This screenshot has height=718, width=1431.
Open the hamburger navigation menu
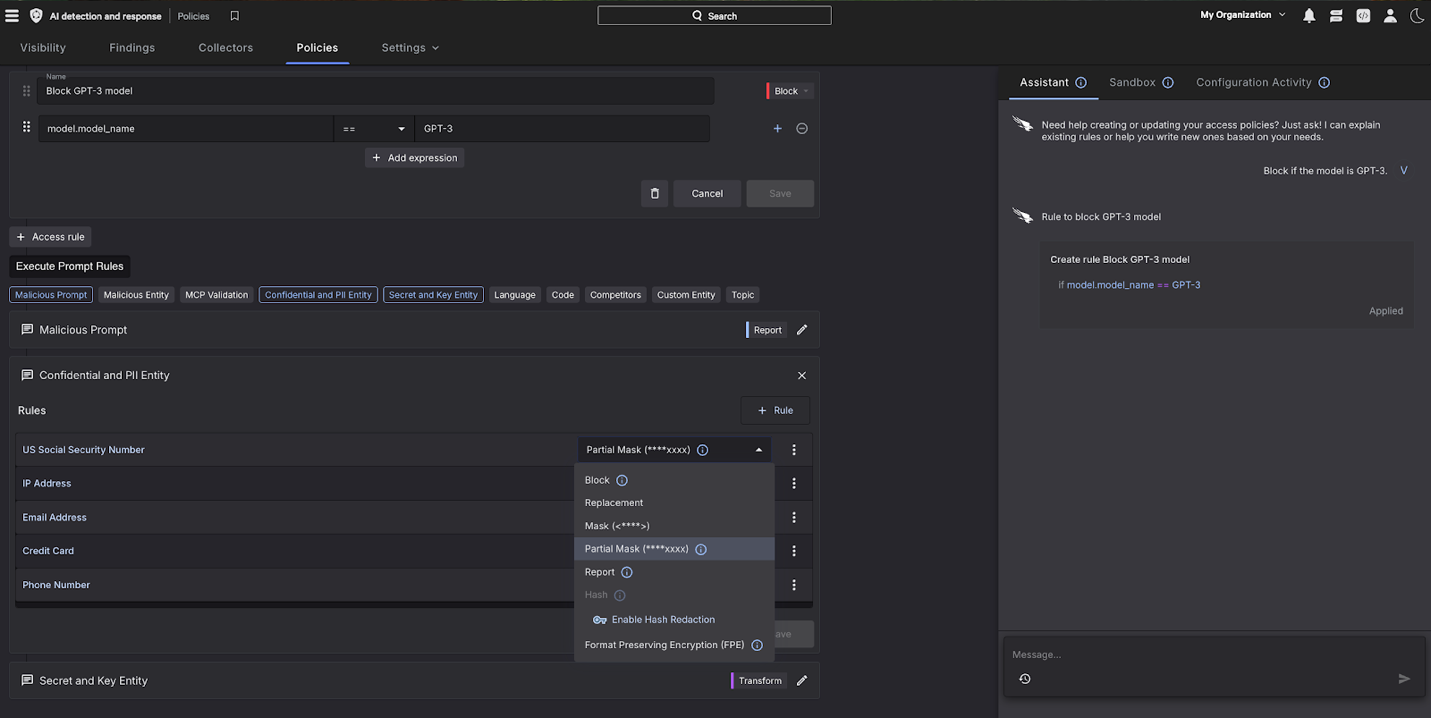(12, 16)
